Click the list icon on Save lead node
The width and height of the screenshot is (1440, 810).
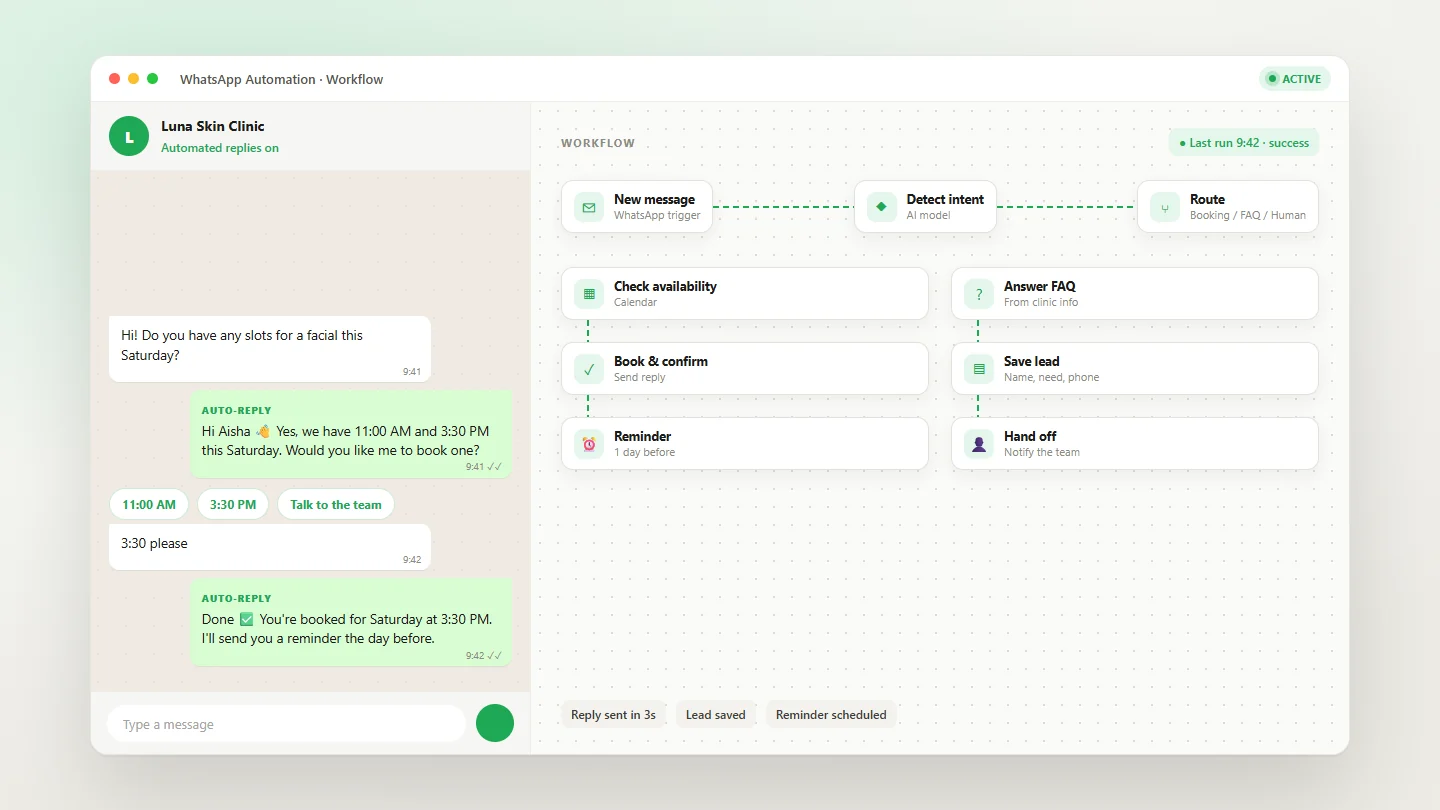(x=979, y=369)
